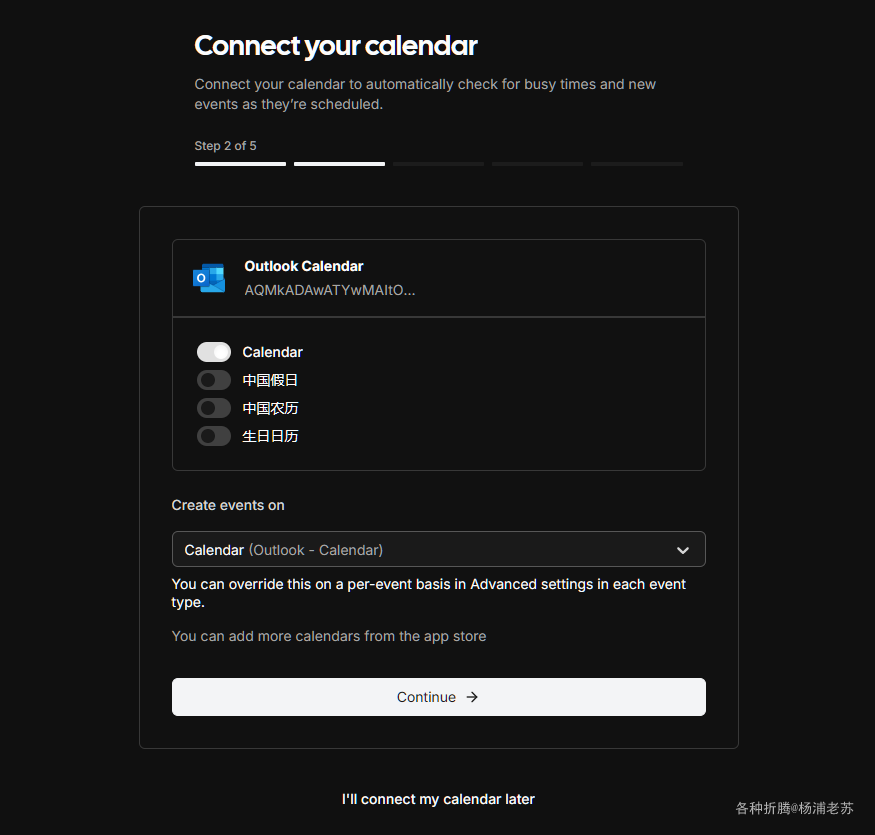The image size is (875, 835).
Task: Click the Calendar label next to toggle
Action: pyautogui.click(x=272, y=352)
